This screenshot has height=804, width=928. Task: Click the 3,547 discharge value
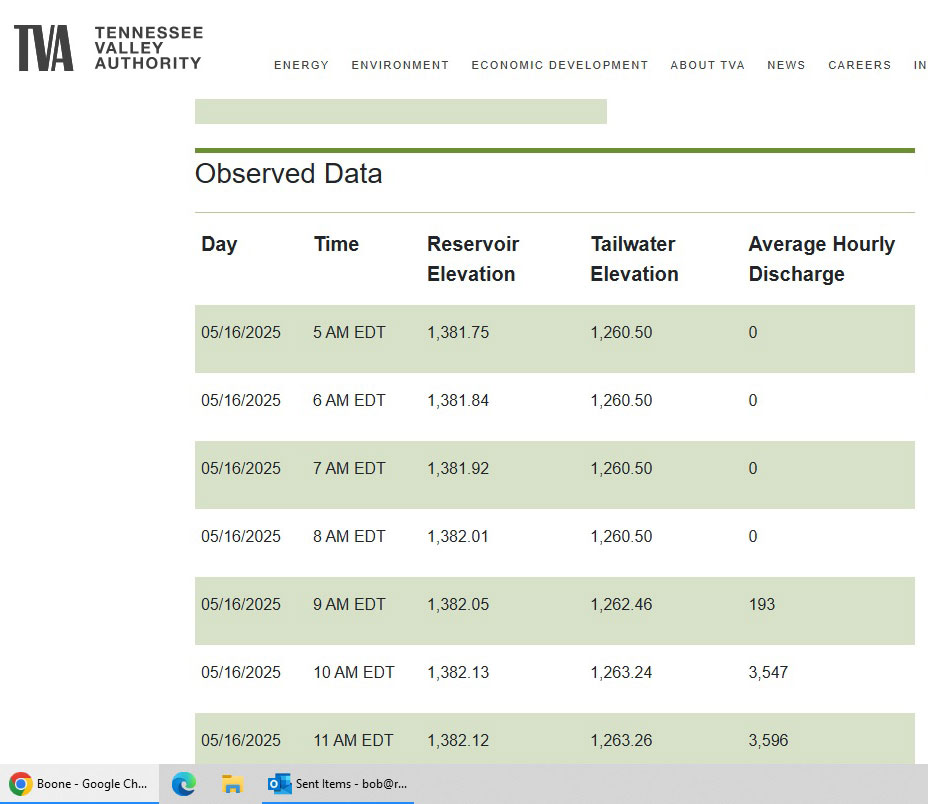point(768,673)
